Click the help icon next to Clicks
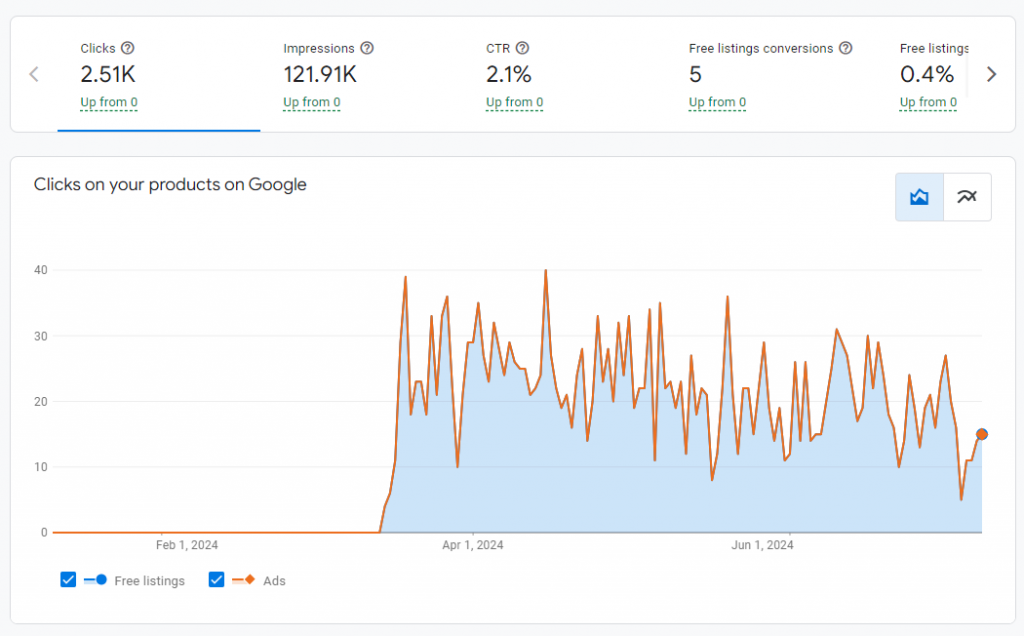The width and height of the screenshot is (1024, 636). click(128, 48)
